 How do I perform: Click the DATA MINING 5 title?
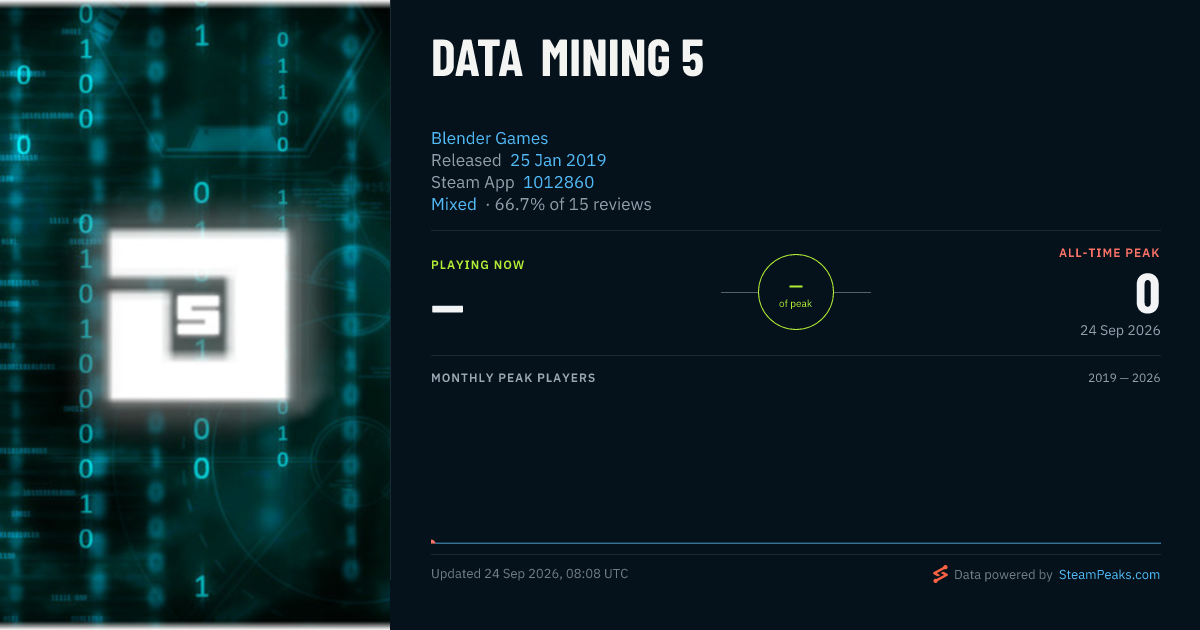pos(568,59)
